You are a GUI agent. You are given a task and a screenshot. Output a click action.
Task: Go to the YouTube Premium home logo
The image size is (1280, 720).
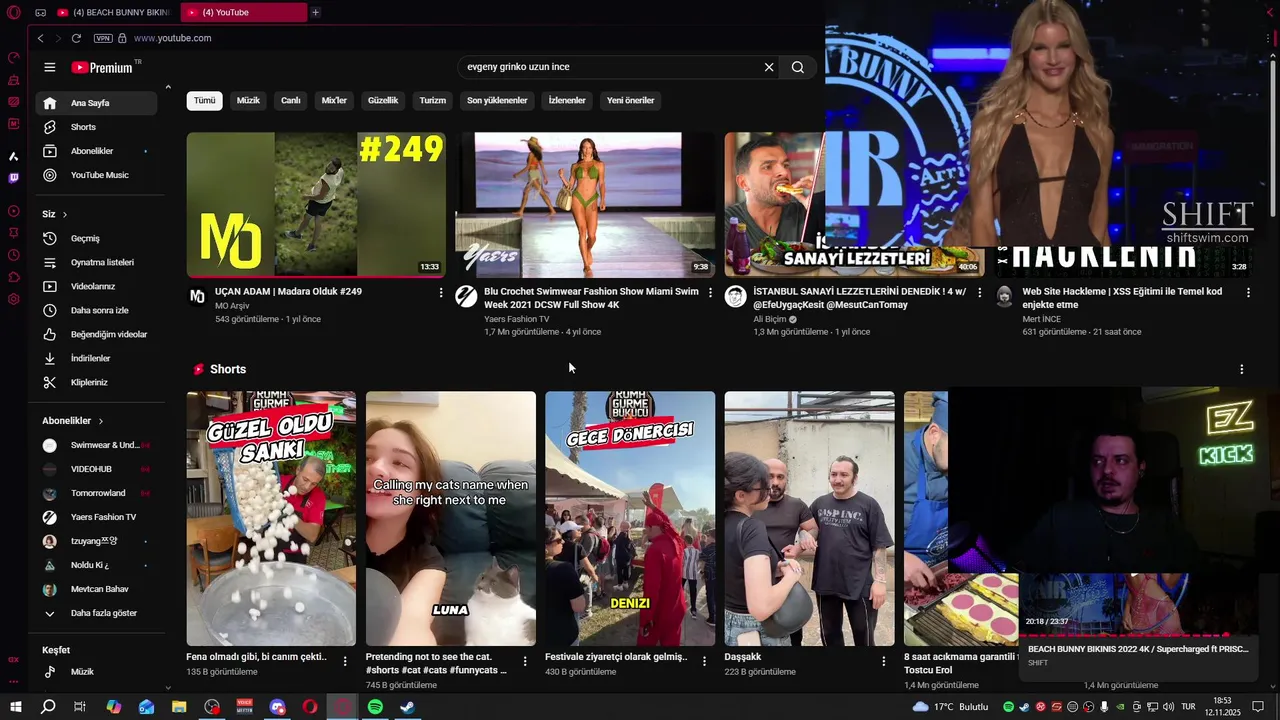[x=102, y=67]
